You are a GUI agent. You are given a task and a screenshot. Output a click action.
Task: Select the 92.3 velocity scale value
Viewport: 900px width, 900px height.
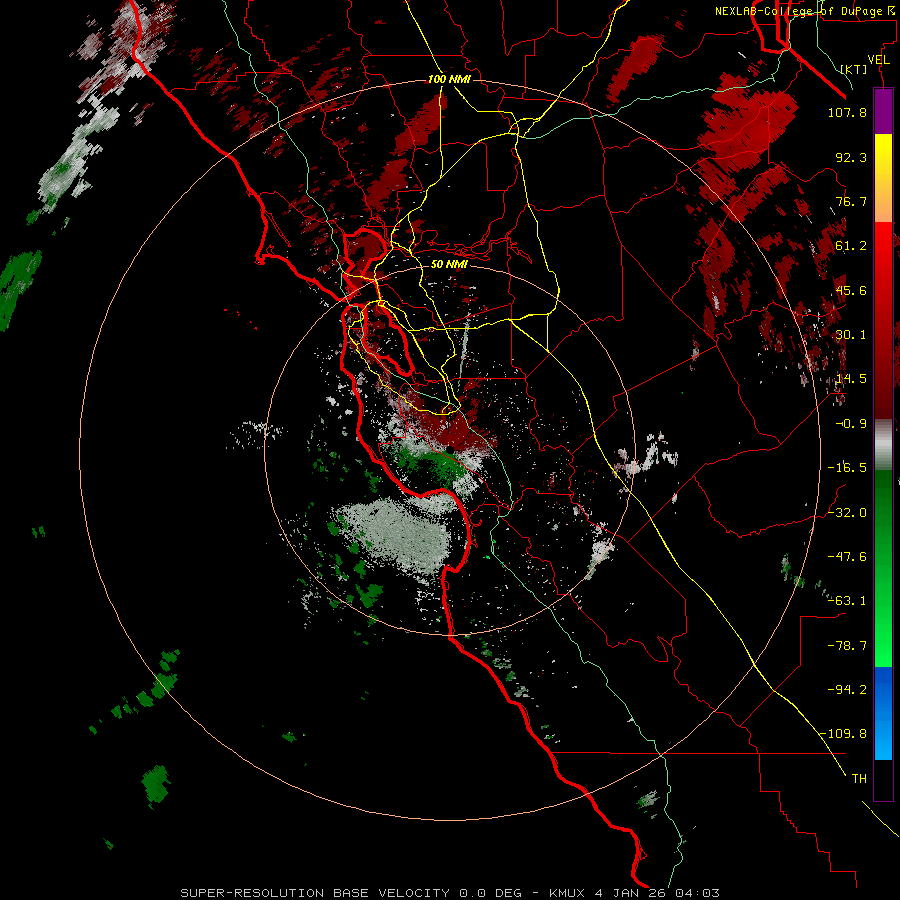pyautogui.click(x=851, y=157)
